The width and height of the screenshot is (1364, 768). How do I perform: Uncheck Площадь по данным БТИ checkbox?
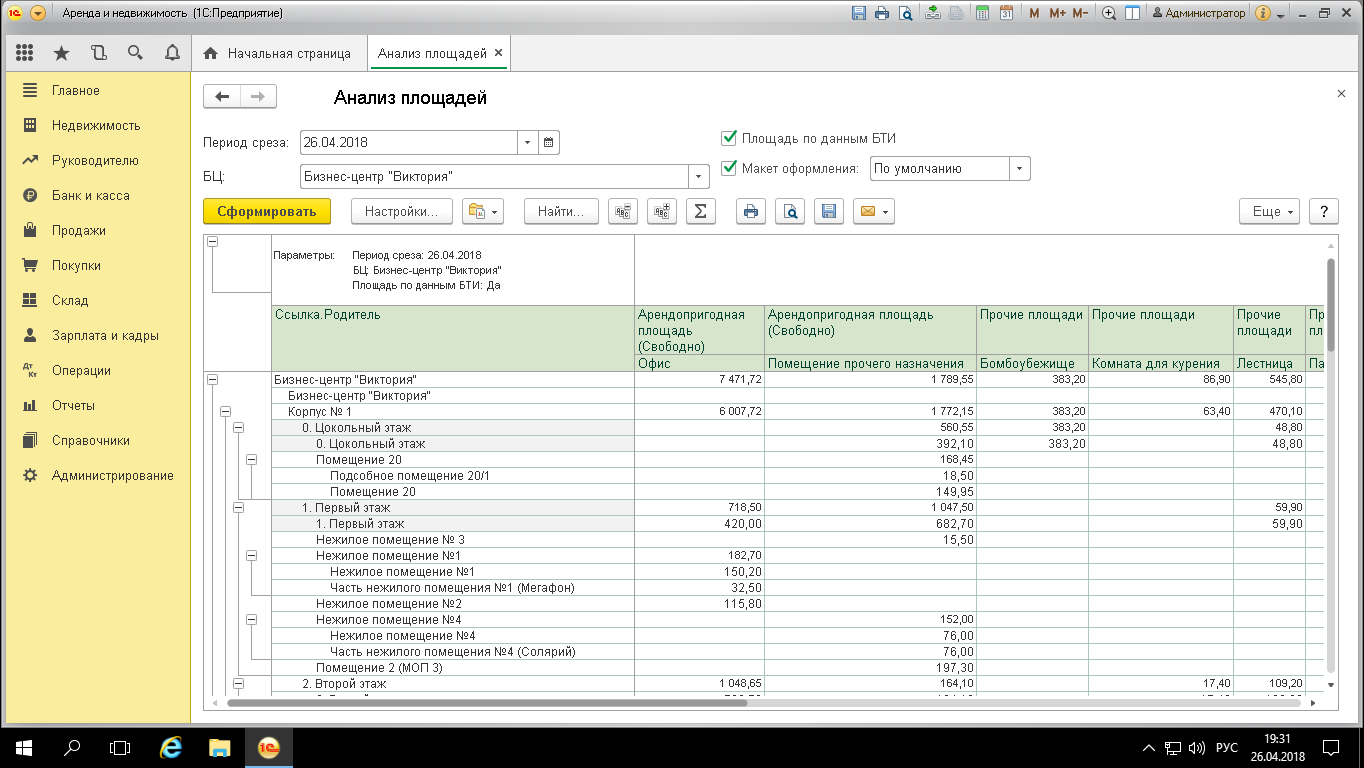[x=729, y=139]
